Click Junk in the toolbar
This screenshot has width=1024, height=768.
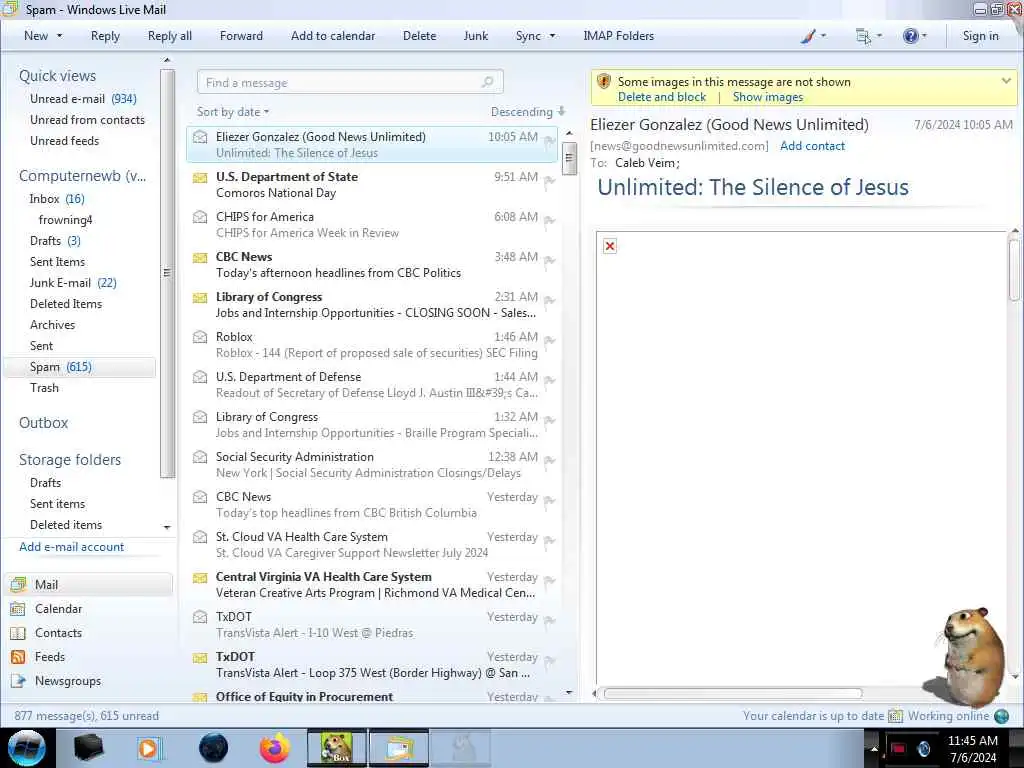[475, 36]
